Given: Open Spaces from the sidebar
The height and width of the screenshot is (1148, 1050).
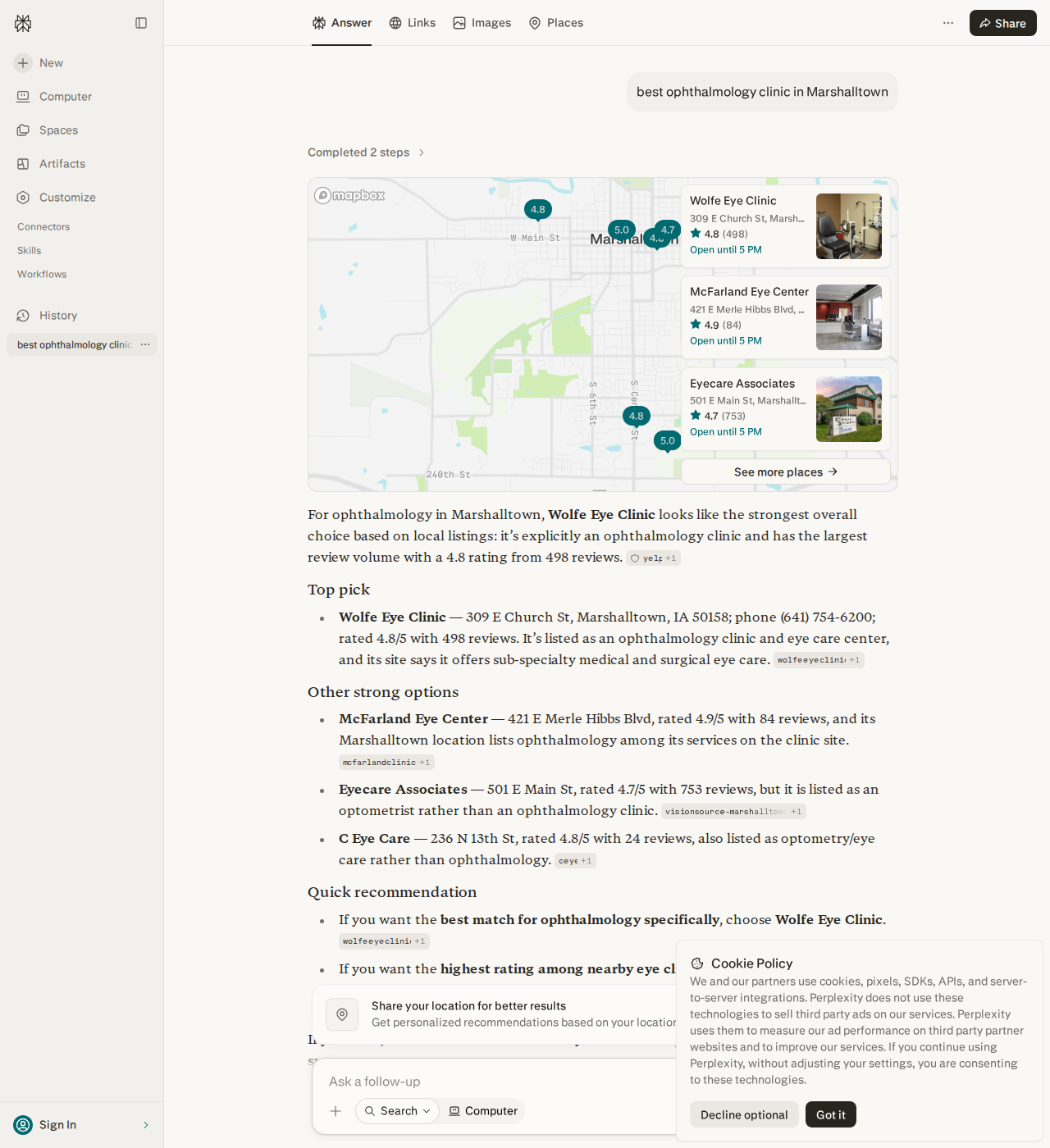Looking at the screenshot, I should click(x=58, y=130).
